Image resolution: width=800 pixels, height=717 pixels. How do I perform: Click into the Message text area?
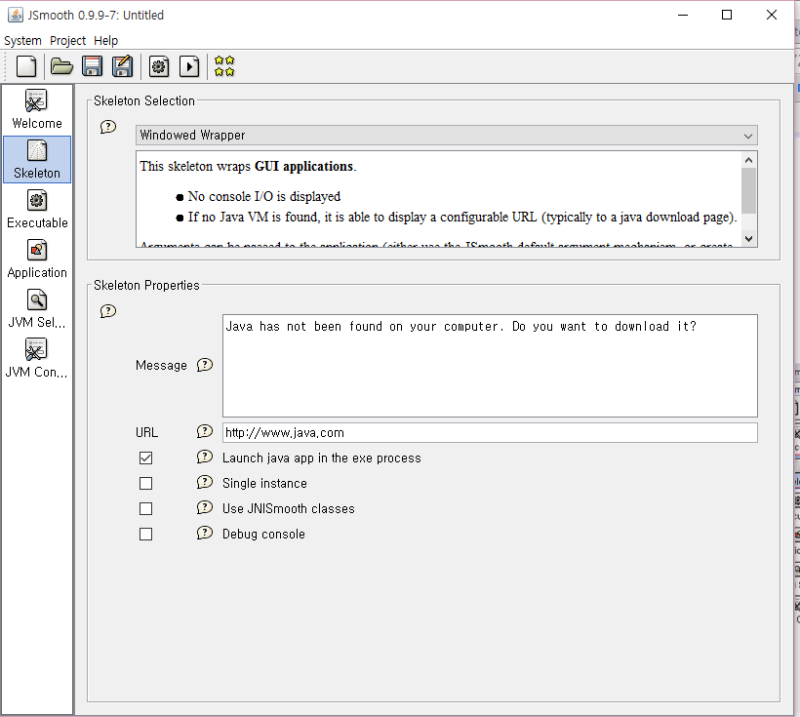(490, 365)
